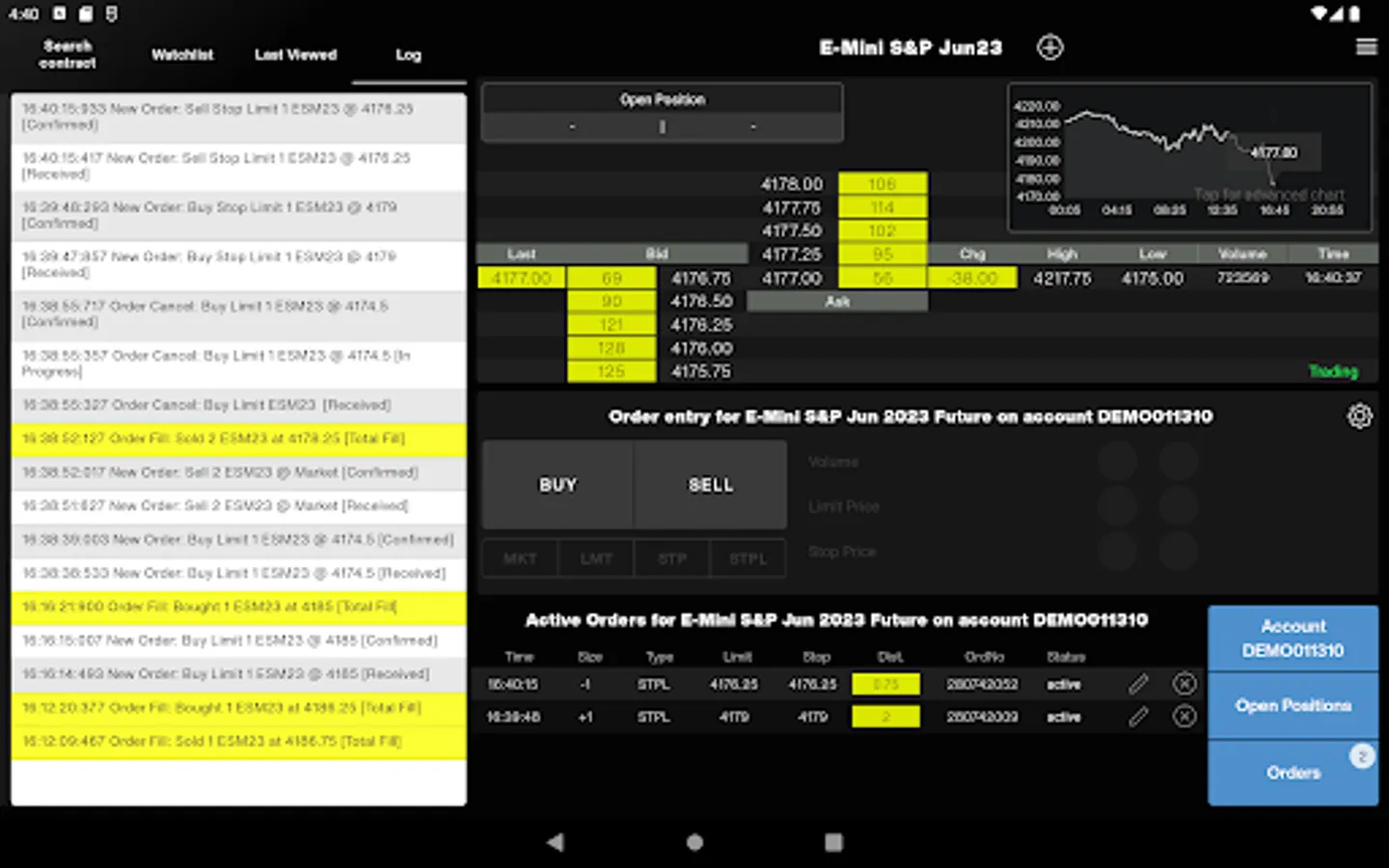Switch to the Watchlist tab
The height and width of the screenshot is (868, 1389).
(x=182, y=55)
